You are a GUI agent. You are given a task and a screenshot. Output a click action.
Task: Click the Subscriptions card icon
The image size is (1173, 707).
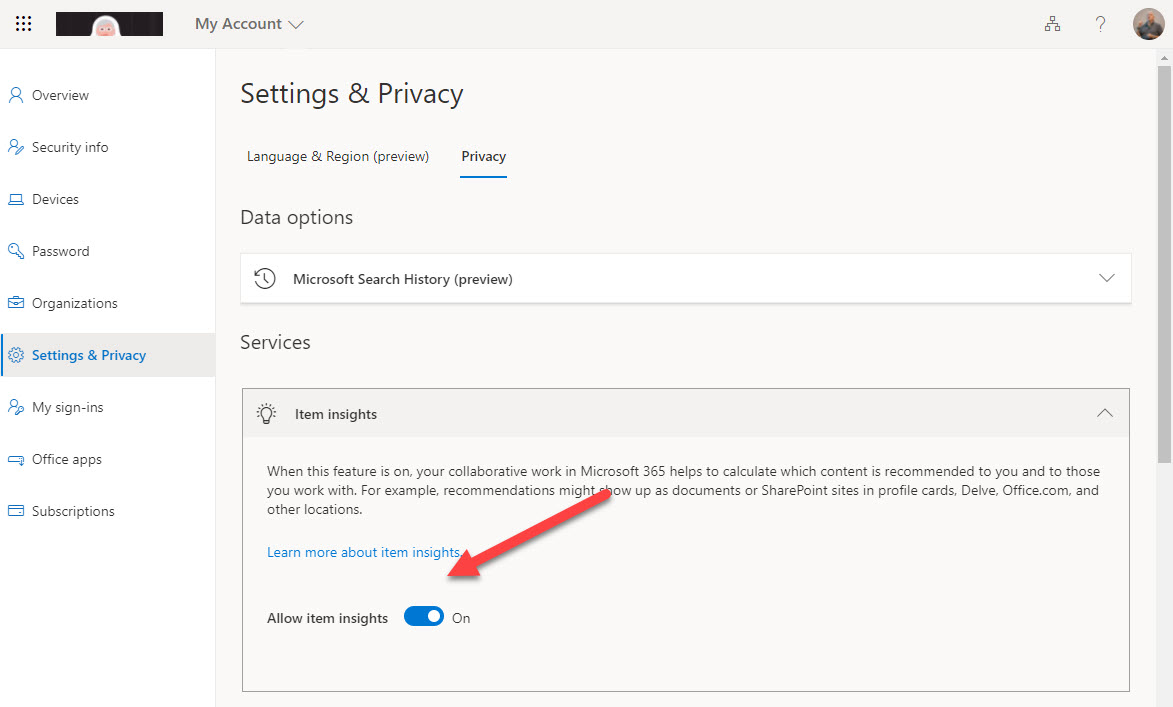16,511
